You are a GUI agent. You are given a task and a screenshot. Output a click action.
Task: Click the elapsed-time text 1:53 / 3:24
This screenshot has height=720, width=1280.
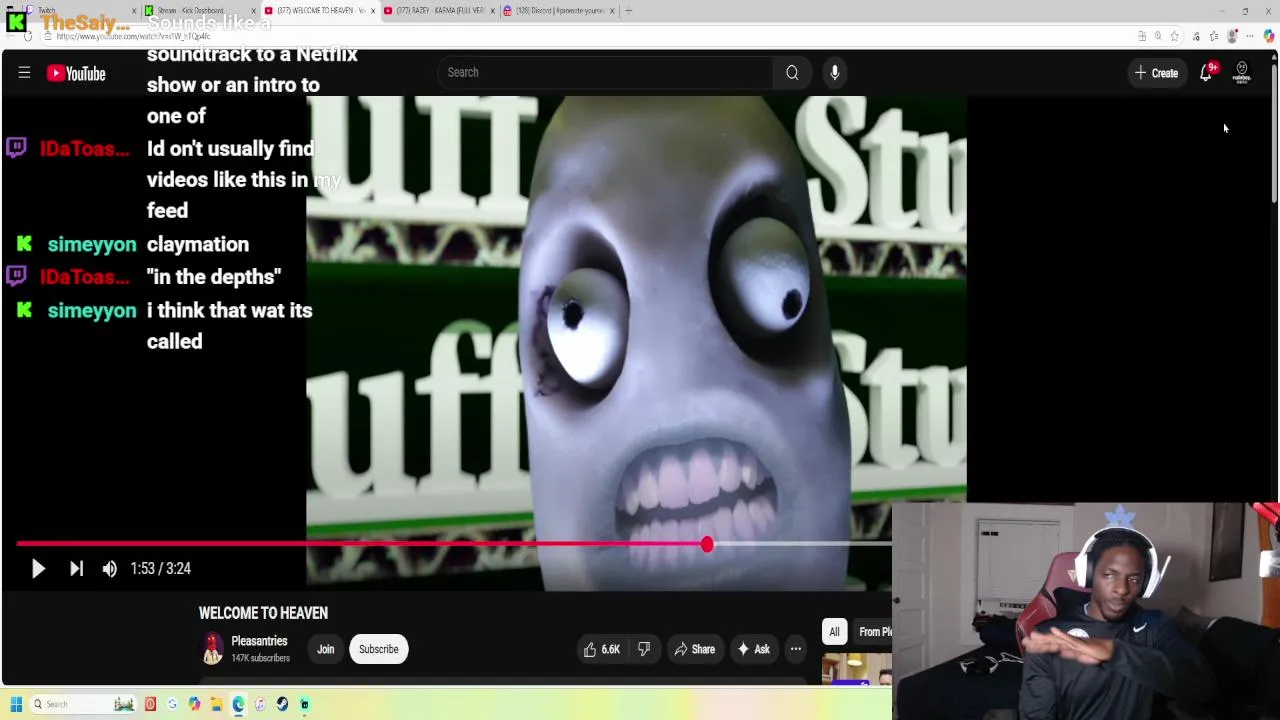(x=160, y=568)
